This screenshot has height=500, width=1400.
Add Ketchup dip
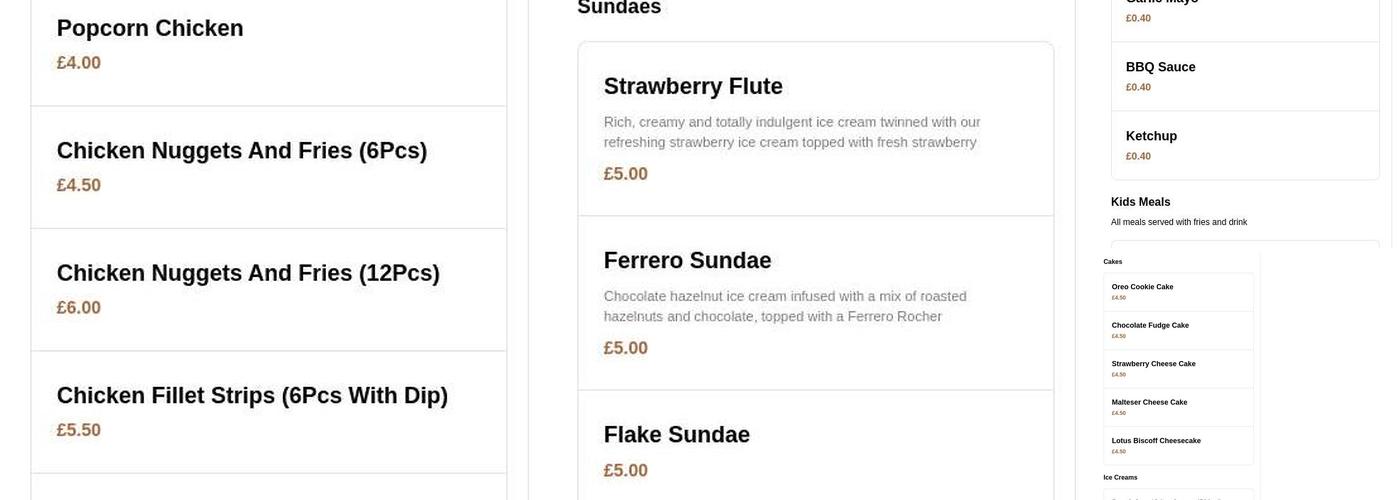1151,137
